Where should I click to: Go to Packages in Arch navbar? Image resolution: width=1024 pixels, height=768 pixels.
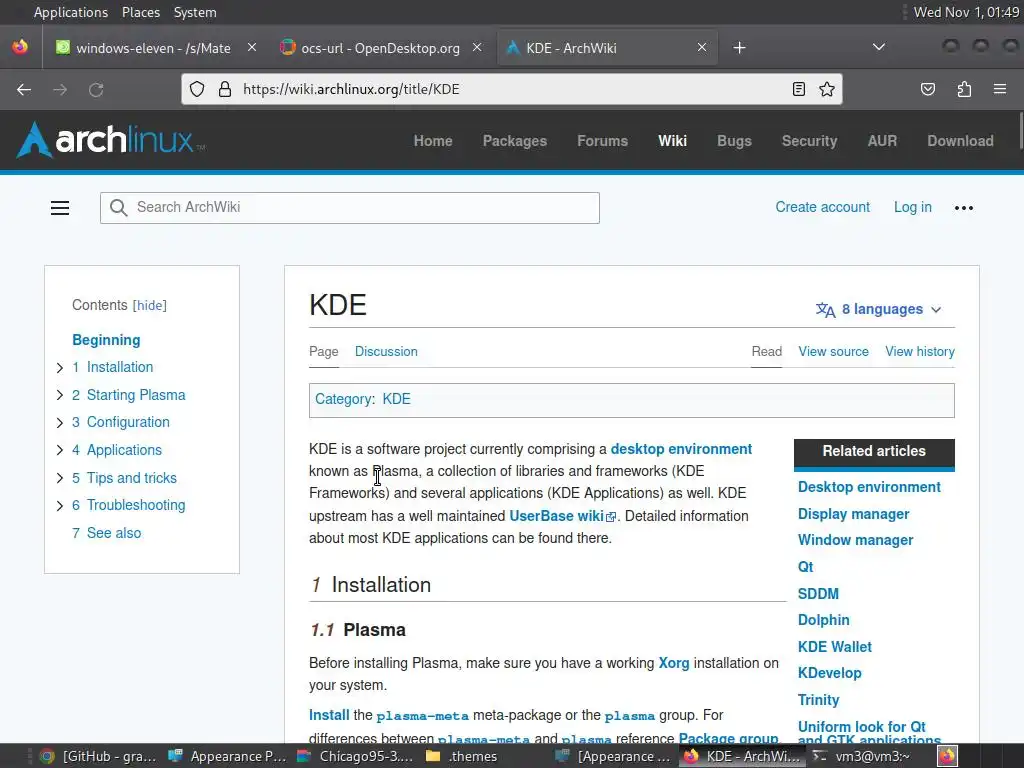tap(515, 141)
